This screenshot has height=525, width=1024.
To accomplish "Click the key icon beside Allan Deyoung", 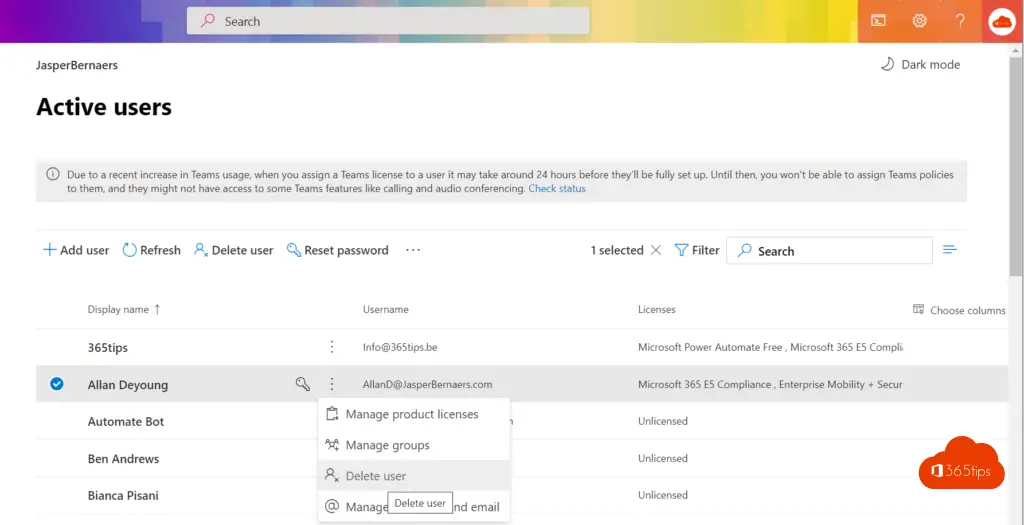I will 302,384.
